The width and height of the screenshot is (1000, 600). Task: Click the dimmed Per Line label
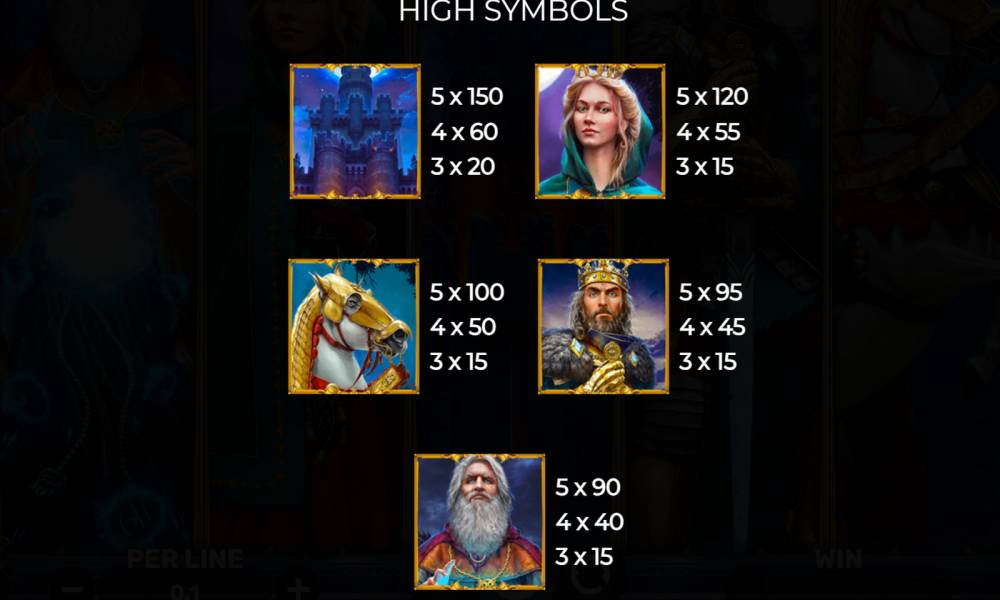click(185, 559)
